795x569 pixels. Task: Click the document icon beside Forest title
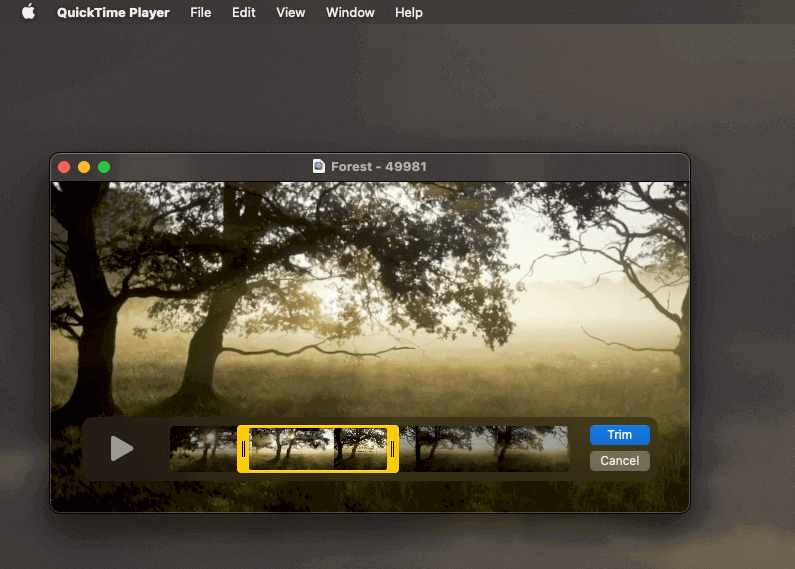[318, 166]
